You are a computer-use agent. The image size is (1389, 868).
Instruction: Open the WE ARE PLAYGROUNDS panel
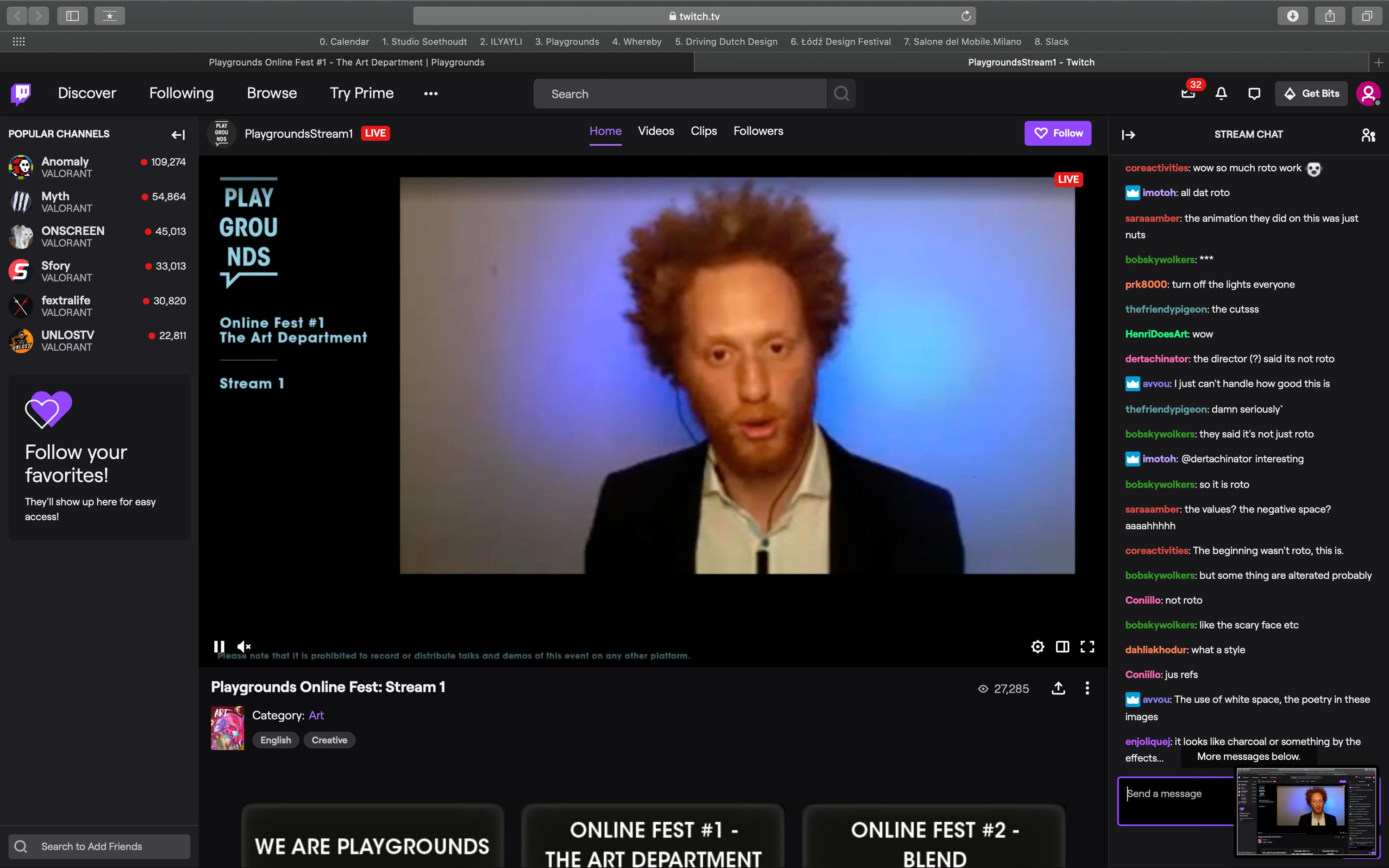372,837
